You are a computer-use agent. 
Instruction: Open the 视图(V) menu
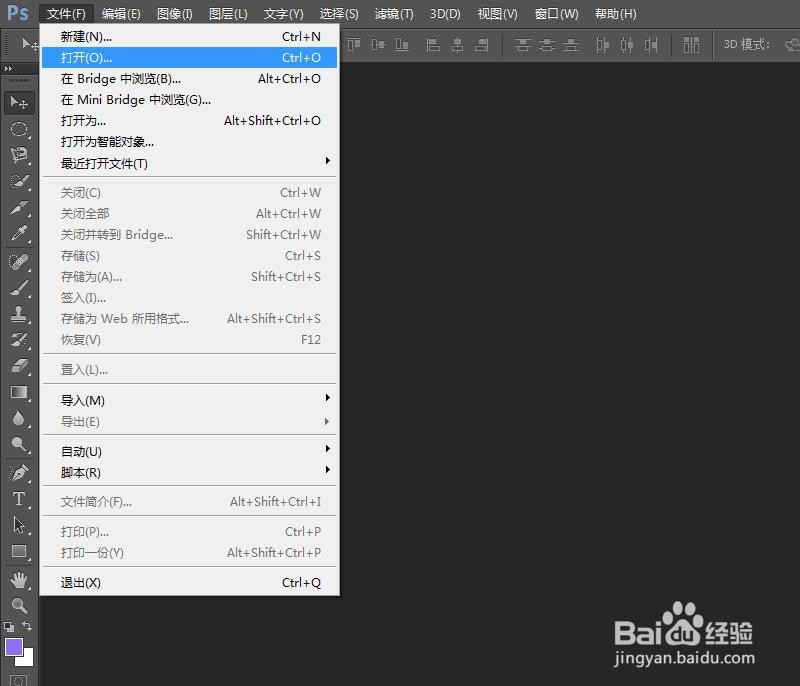coord(497,14)
